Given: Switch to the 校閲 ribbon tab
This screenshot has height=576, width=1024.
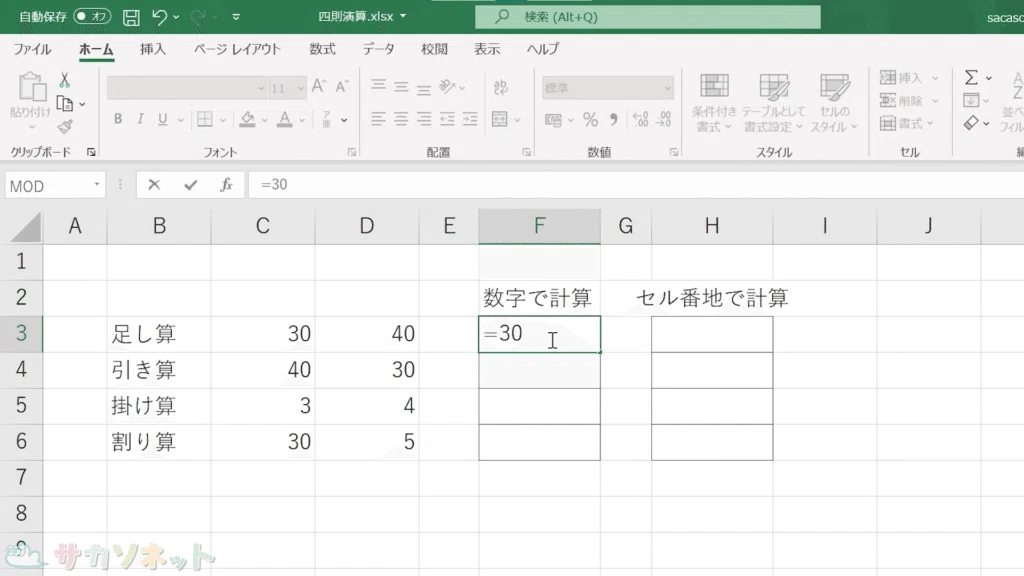Looking at the screenshot, I should click(434, 49).
